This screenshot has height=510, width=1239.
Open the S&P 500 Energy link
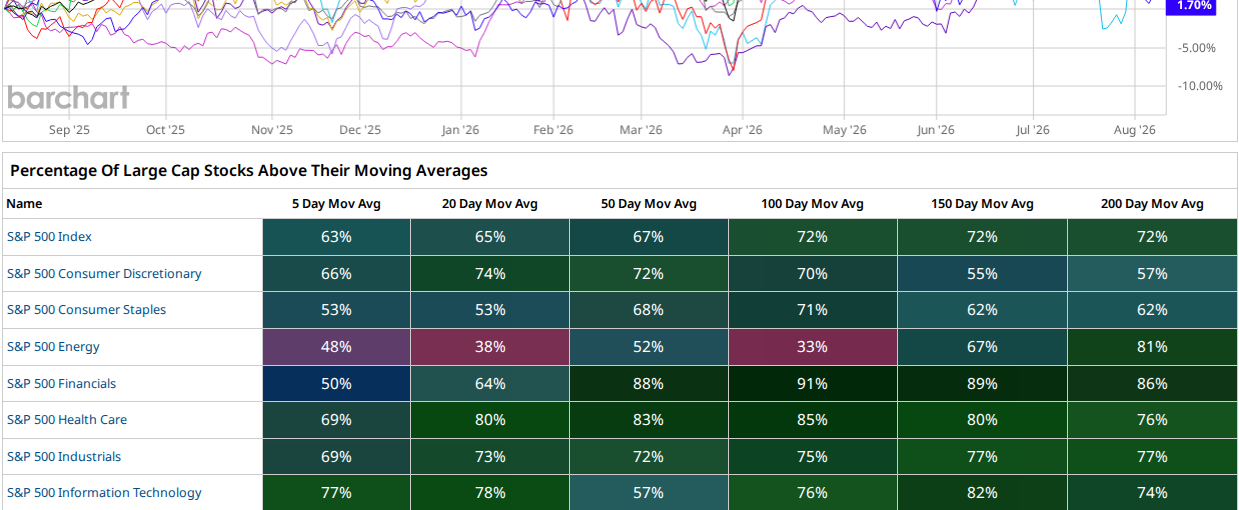[x=53, y=347]
